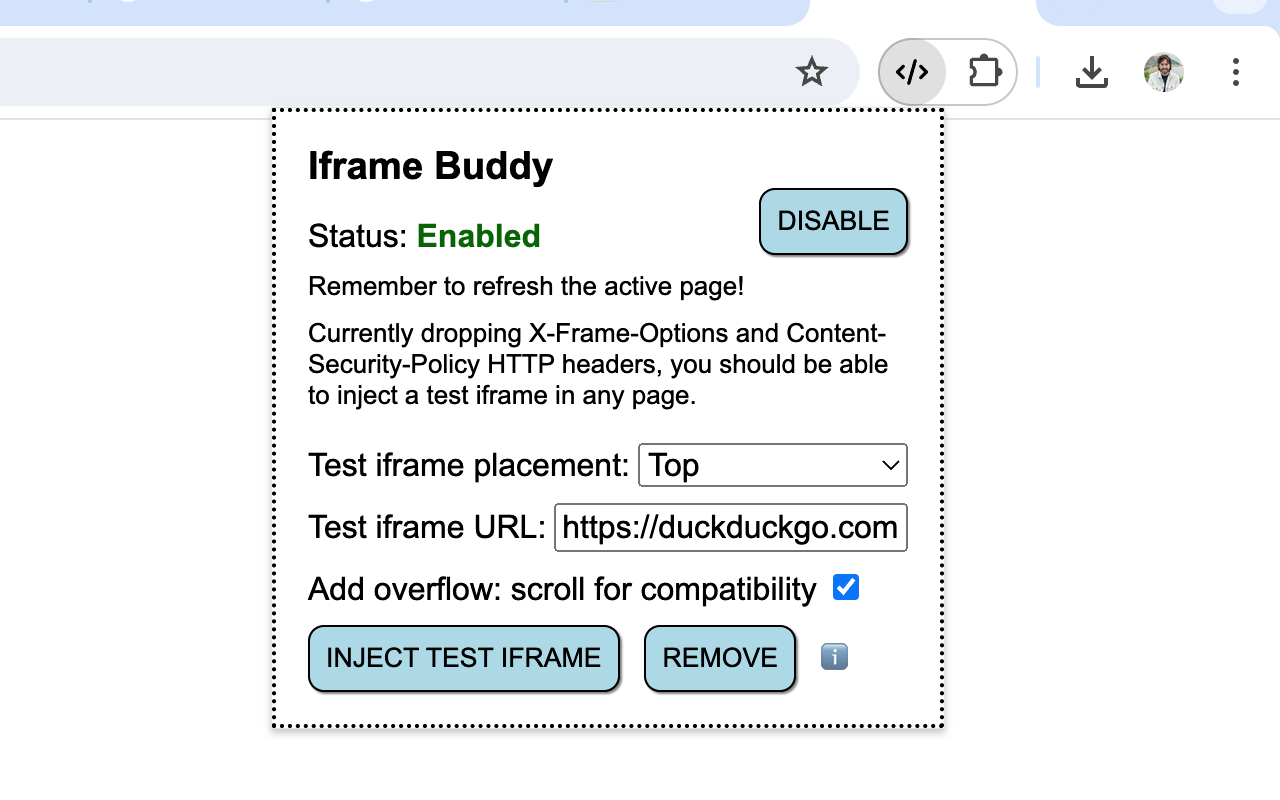Open Chrome's three-dot customize menu
The height and width of the screenshot is (800, 1280).
pos(1236,72)
